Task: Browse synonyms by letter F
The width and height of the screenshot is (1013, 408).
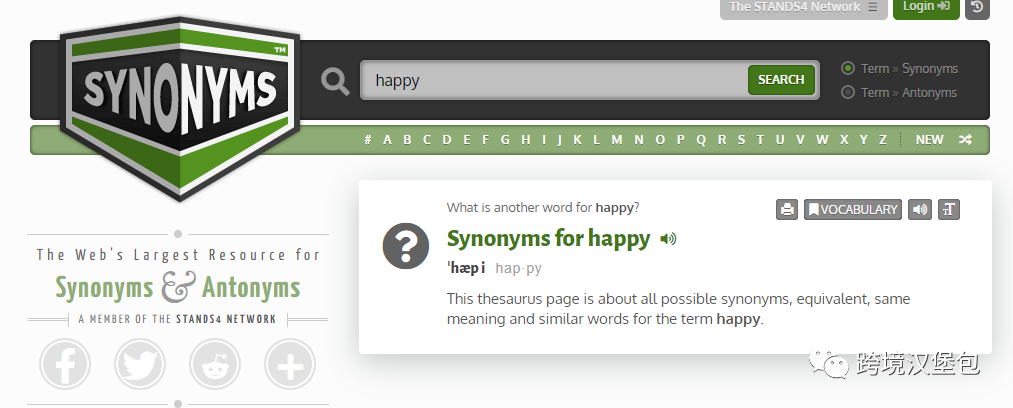Action: click(485, 139)
